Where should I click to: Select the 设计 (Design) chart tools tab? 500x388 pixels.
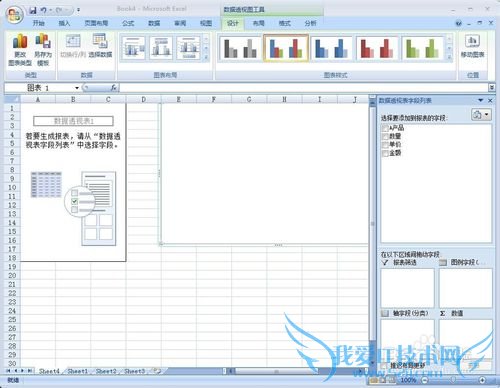click(233, 23)
